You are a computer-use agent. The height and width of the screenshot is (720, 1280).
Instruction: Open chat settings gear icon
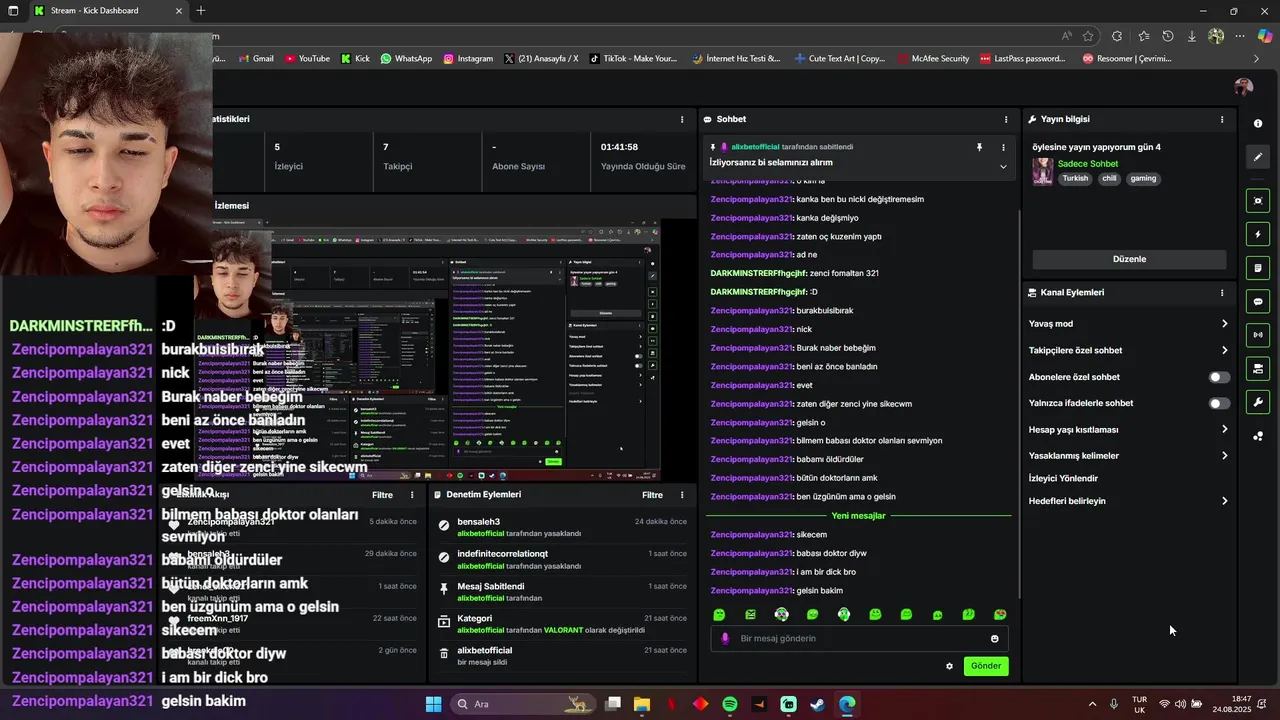point(949,666)
